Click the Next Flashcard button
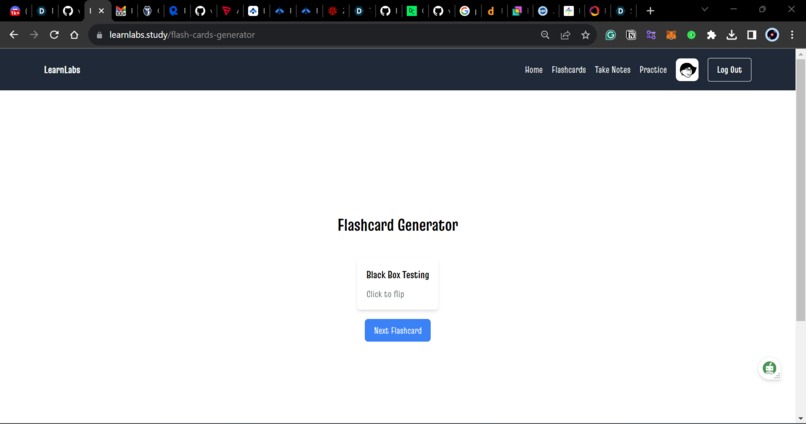Screen dimensions: 806x424 (398, 330)
